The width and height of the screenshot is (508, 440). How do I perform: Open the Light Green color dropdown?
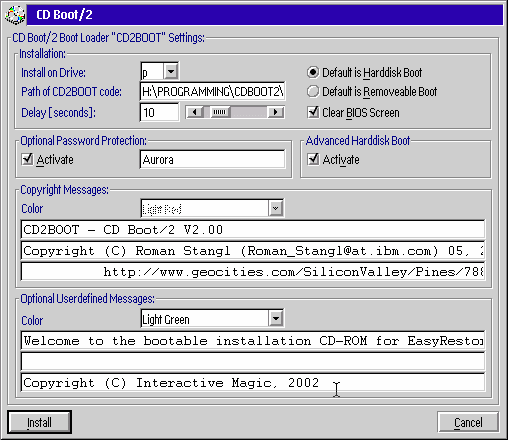[x=275, y=319]
